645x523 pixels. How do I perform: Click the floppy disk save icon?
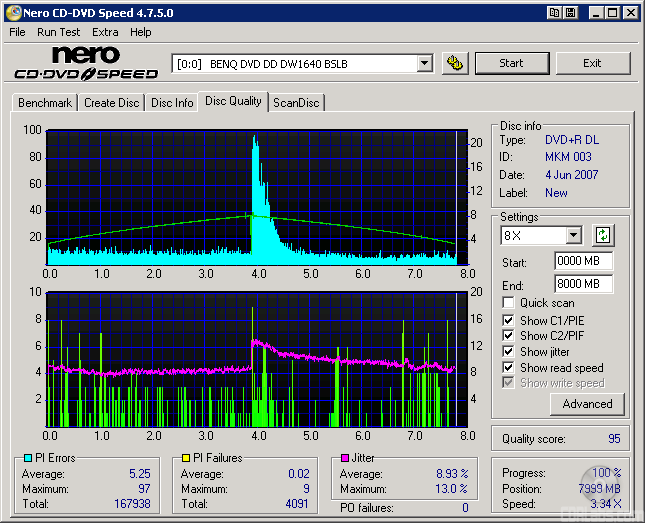(570, 13)
